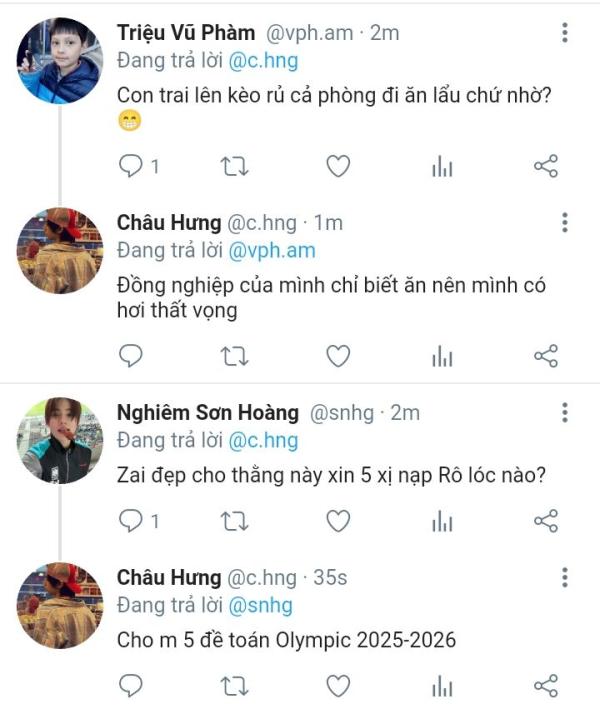Image resolution: width=600 pixels, height=709 pixels.
Task: Retweet Châu Hưng's 'thất vọng' reply
Action: click(x=235, y=355)
